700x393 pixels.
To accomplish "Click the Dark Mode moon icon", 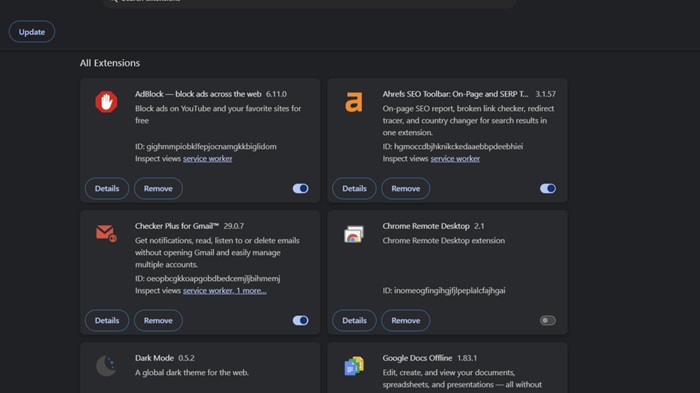I will [x=106, y=366].
